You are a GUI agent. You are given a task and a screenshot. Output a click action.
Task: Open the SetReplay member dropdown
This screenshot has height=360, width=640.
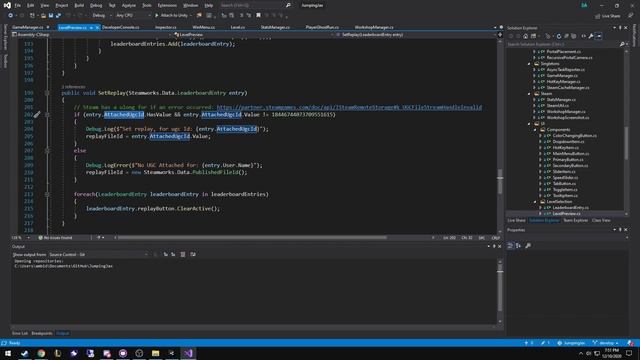[x=416, y=35]
